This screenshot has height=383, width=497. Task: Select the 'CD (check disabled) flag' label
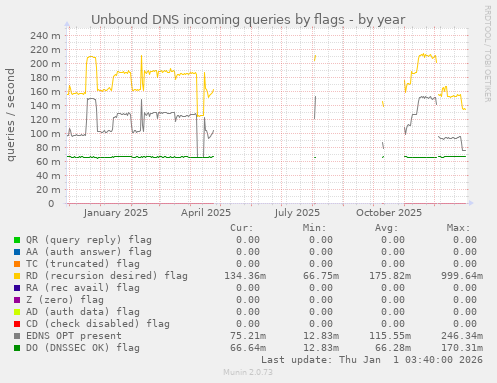(x=98, y=324)
